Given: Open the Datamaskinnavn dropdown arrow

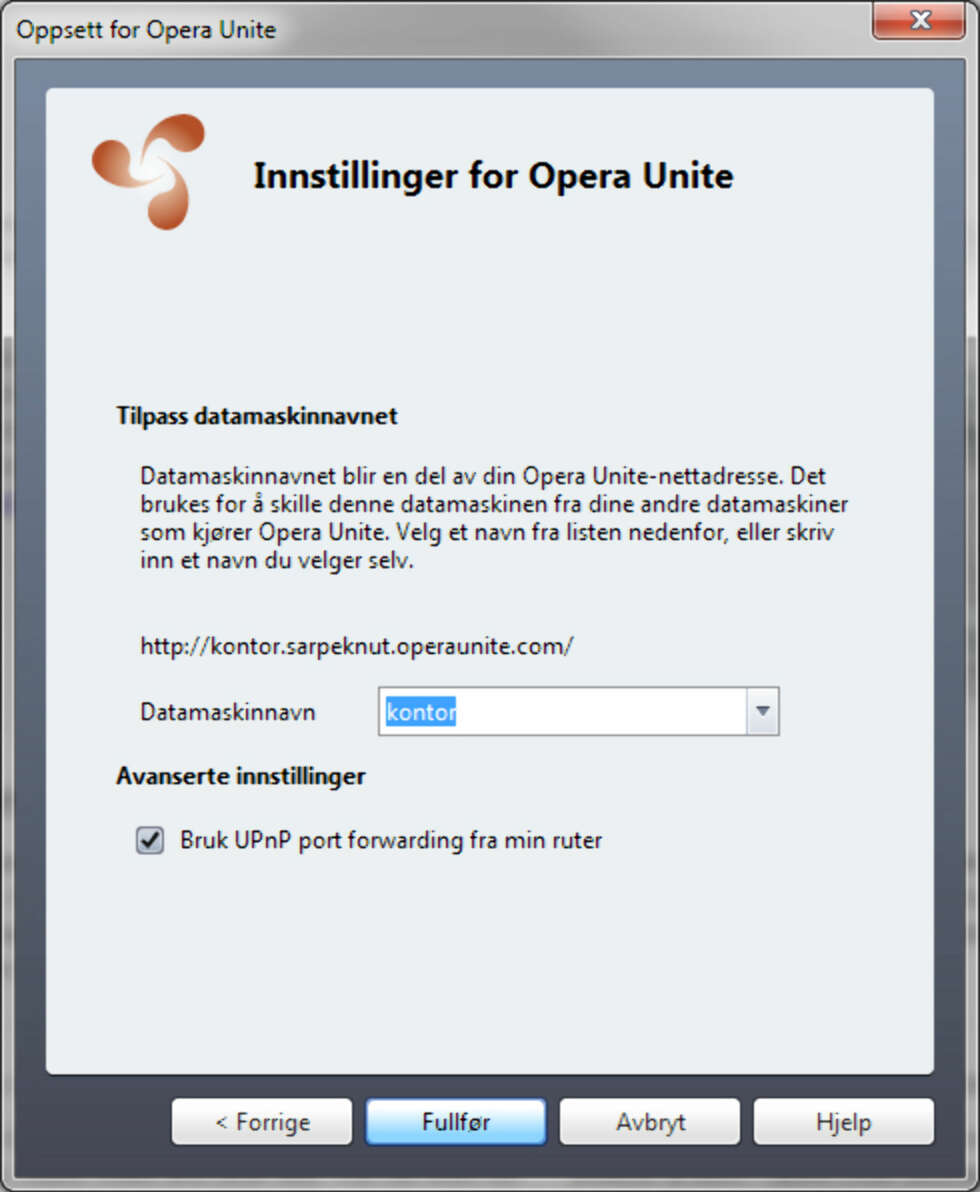Looking at the screenshot, I should click(763, 712).
